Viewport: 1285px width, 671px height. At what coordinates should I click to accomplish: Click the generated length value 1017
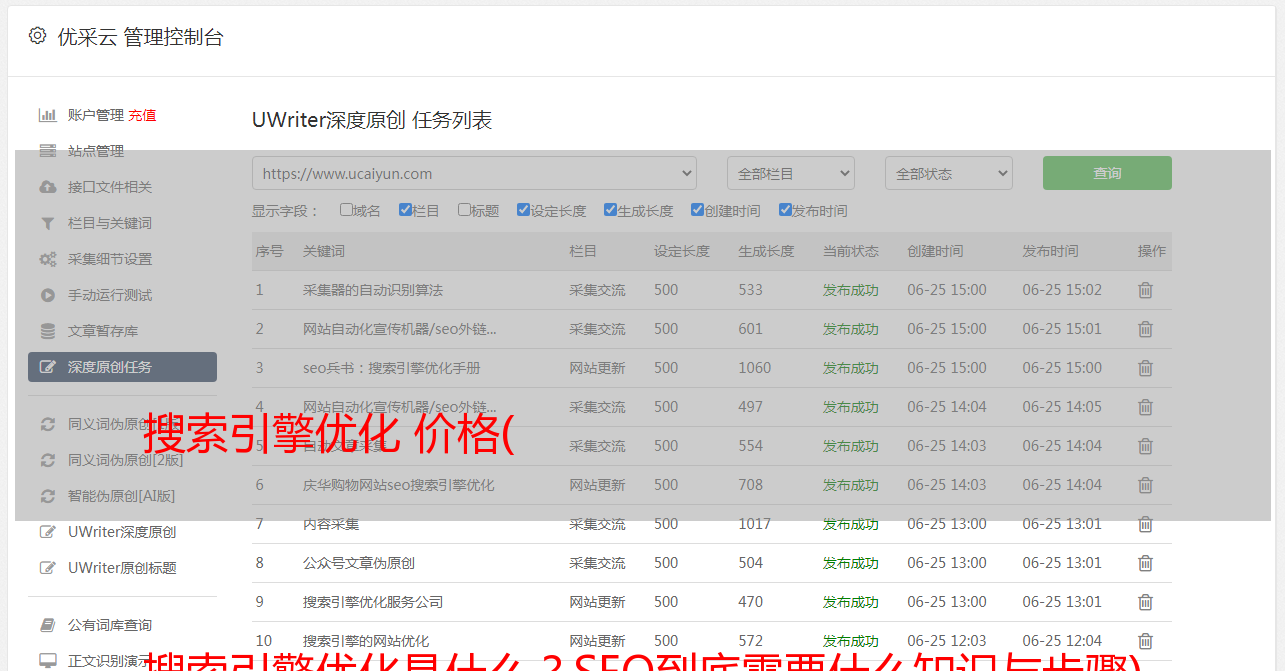(755, 524)
